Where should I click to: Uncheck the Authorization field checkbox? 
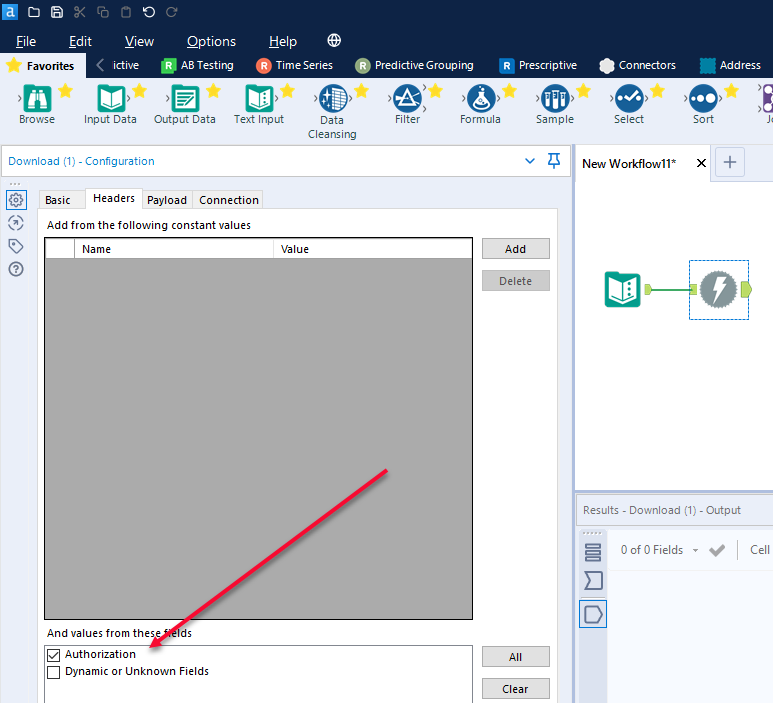click(x=54, y=655)
